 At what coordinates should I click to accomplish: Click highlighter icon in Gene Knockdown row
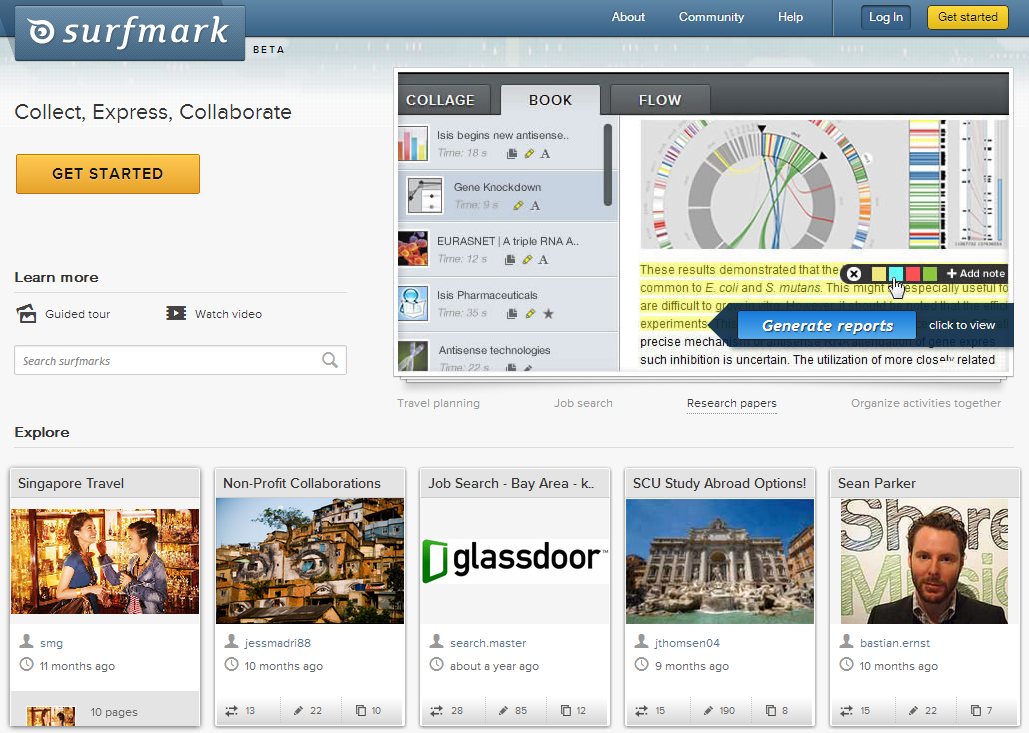[518, 205]
